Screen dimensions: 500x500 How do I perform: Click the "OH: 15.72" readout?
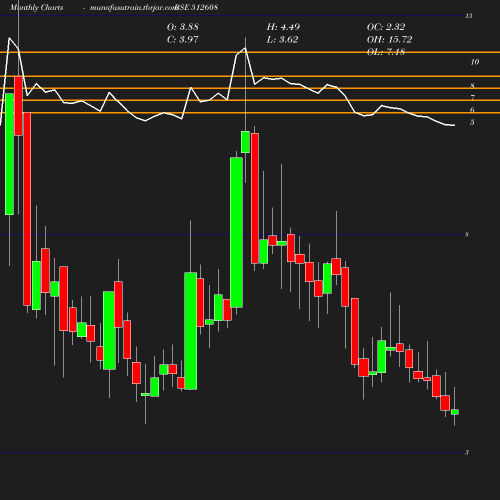click(x=389, y=39)
